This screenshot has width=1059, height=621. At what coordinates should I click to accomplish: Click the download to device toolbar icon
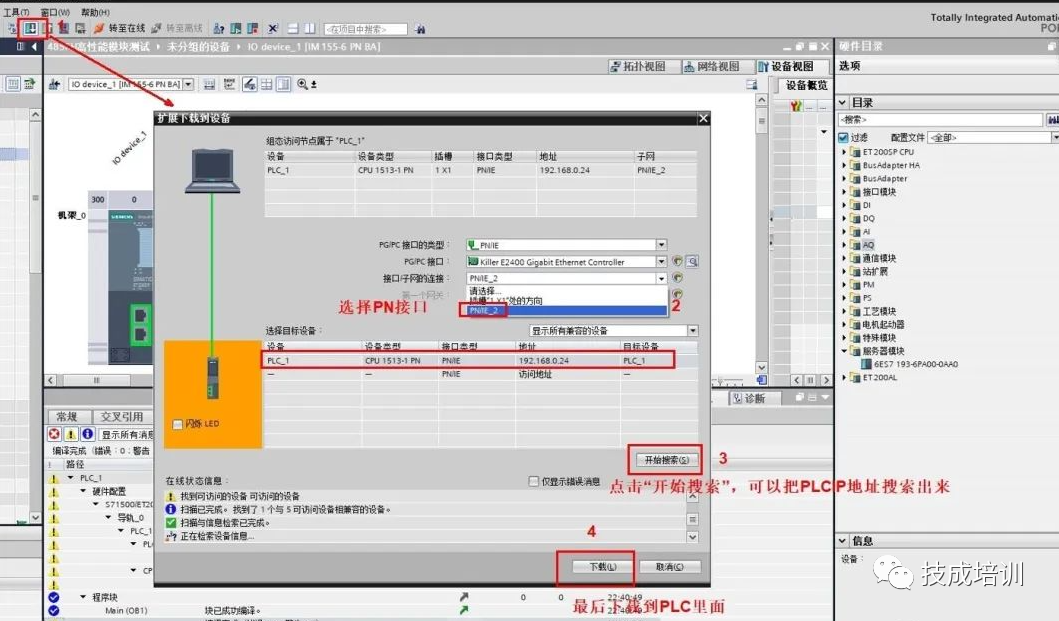(30, 28)
